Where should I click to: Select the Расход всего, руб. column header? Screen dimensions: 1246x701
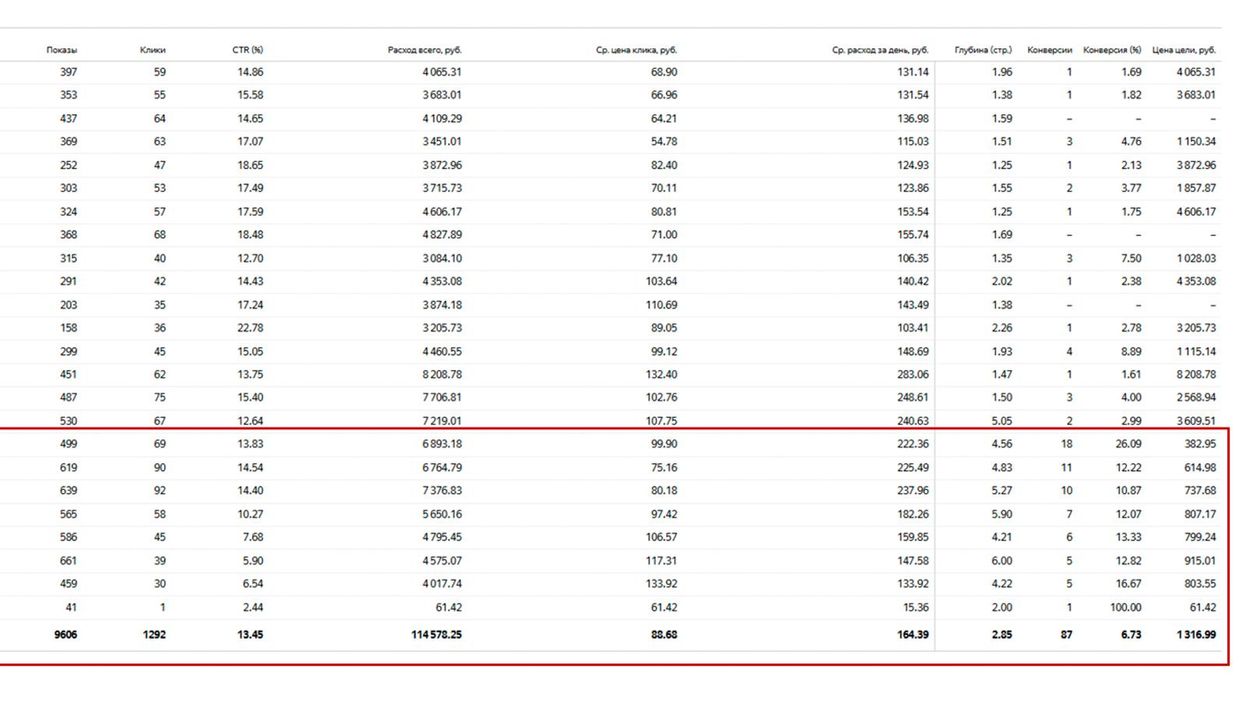424,50
